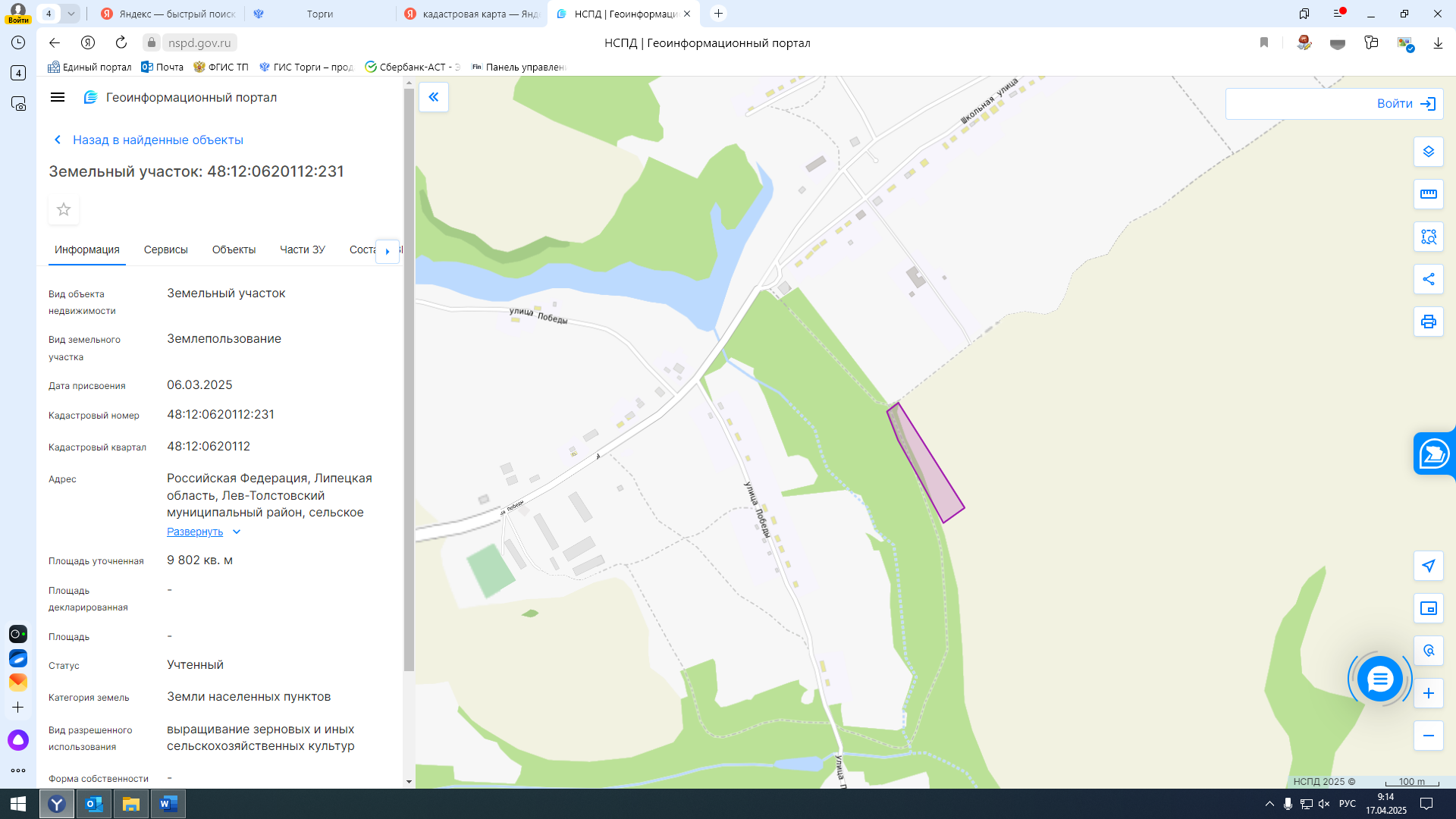Open ГИС Торги bookmark

coord(306,67)
